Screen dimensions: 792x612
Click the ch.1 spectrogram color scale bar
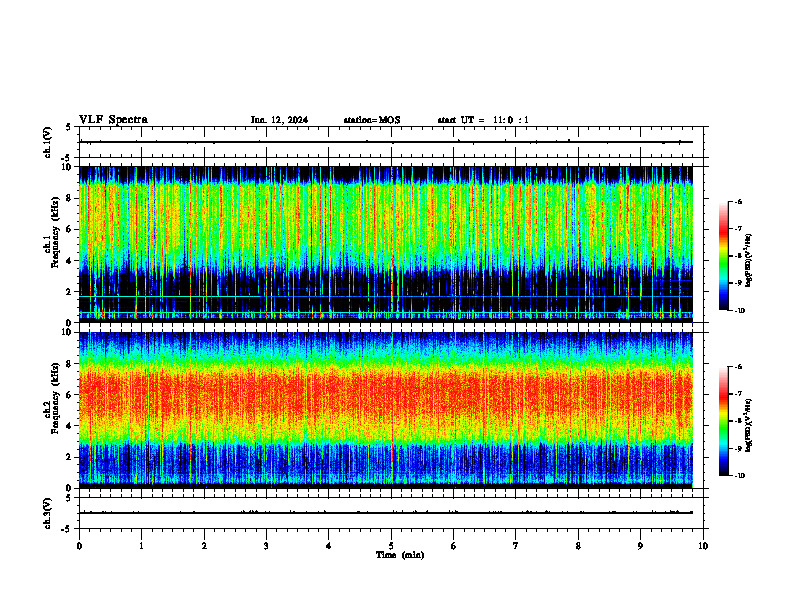[723, 256]
